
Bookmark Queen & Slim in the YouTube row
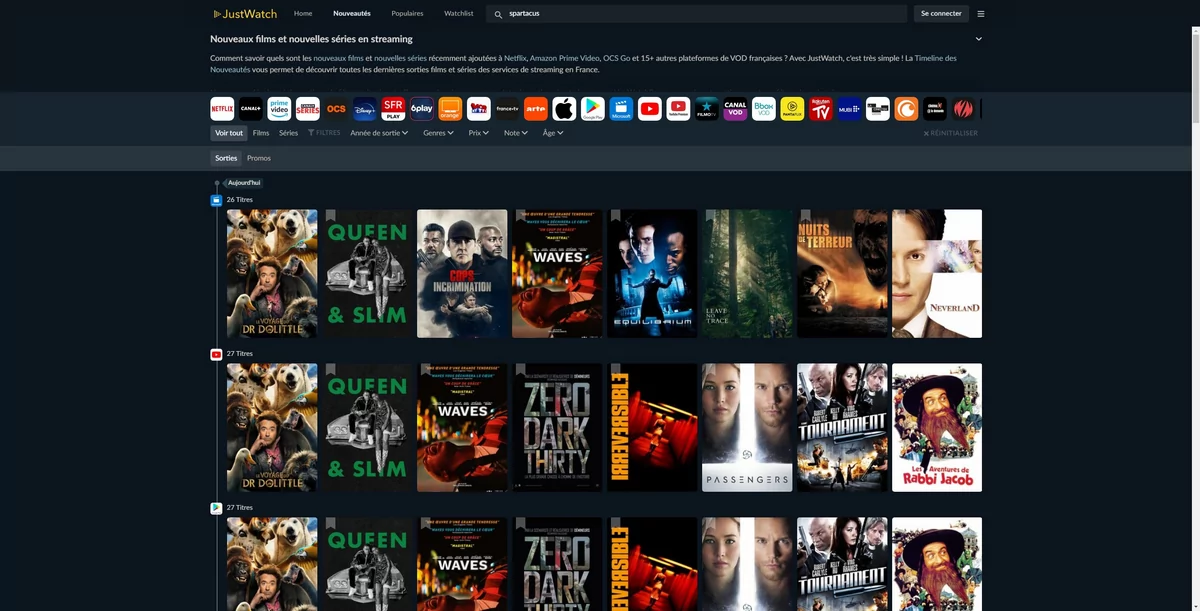pyautogui.click(x=331, y=370)
